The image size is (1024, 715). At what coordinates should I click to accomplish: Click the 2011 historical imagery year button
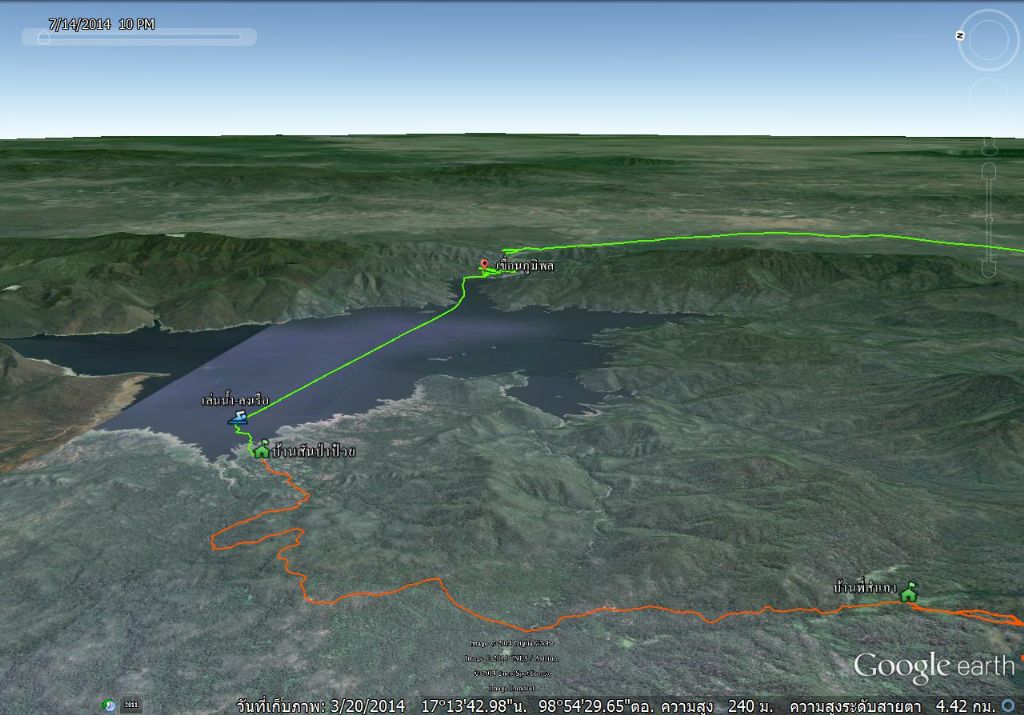[131, 705]
